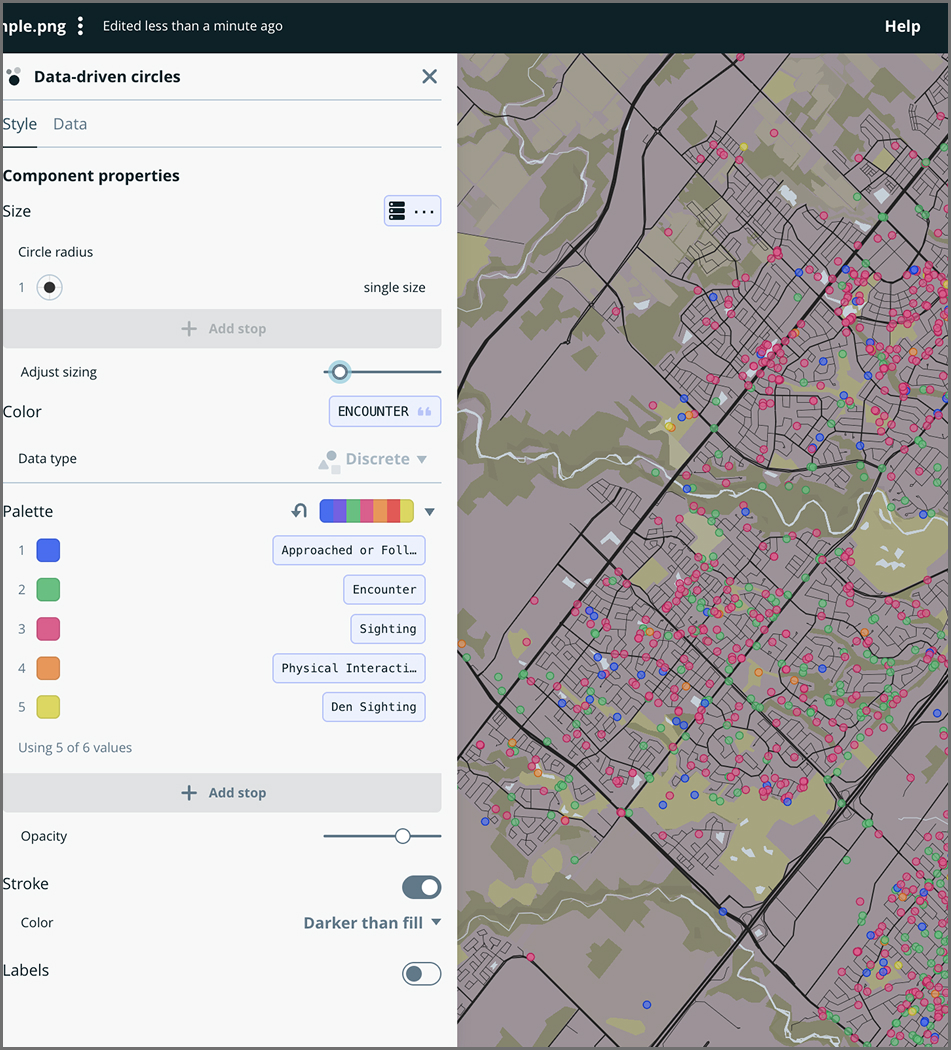Reverse the palette using the curved arrow icon
The width and height of the screenshot is (951, 1050).
coord(298,510)
